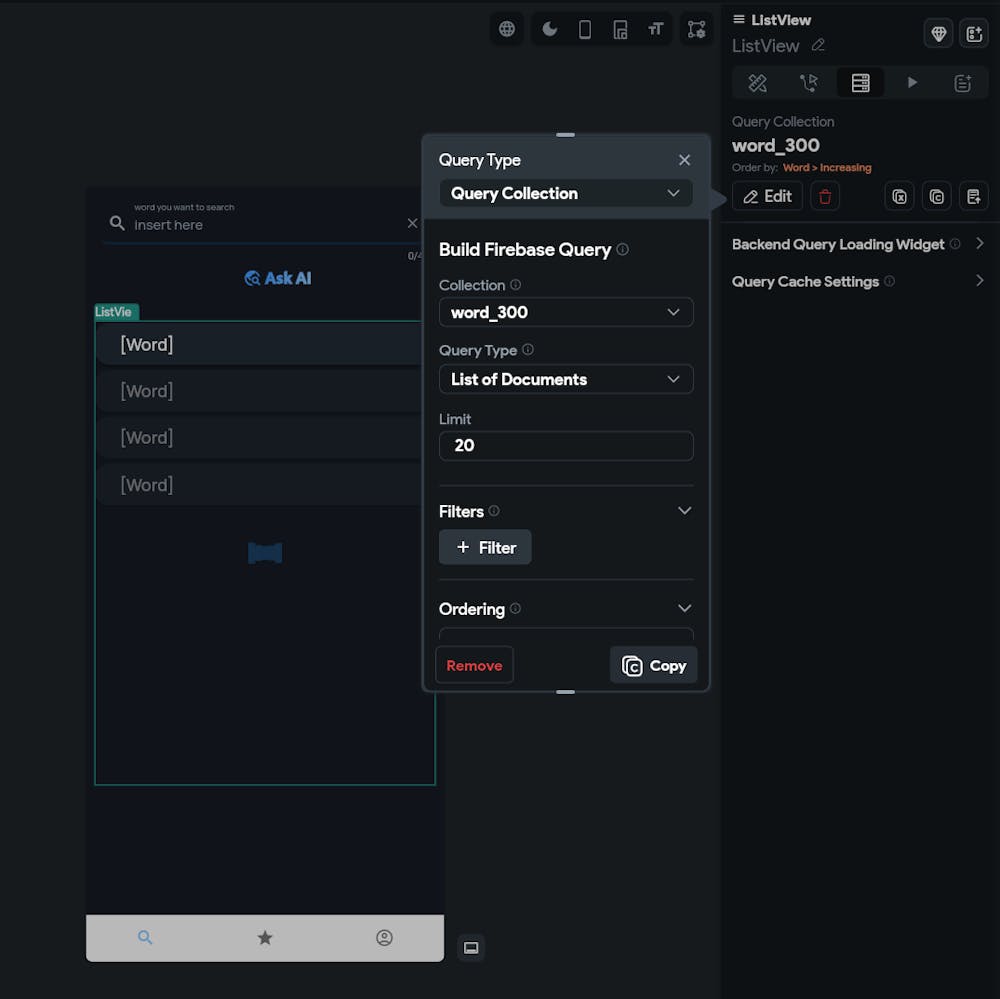This screenshot has width=1000, height=999.
Task: Select the phone device preview icon
Action: pos(585,29)
